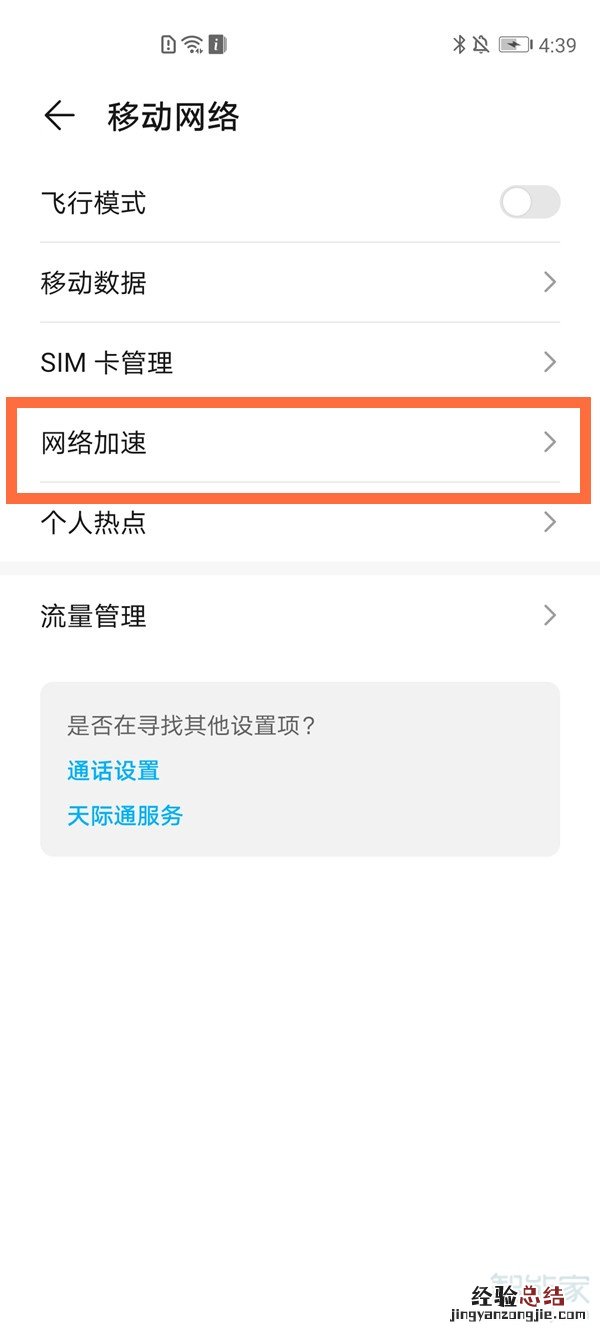Screen dimensions: 600x1333
Task: Open the 通话设置 link
Action: click(113, 770)
